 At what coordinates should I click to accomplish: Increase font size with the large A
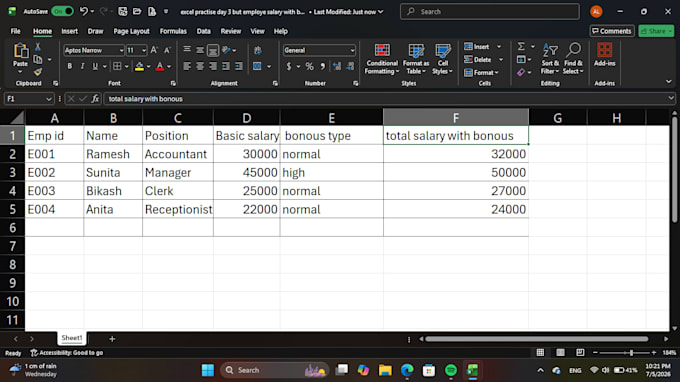[x=154, y=50]
